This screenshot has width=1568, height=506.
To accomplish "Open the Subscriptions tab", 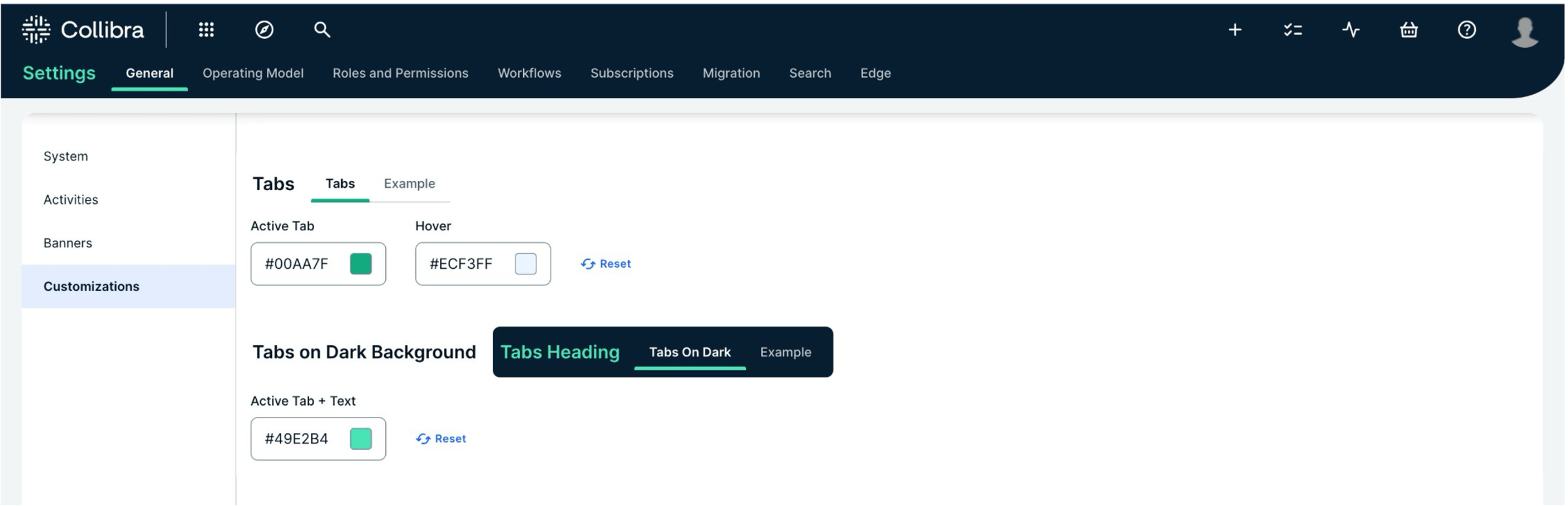I will (632, 73).
